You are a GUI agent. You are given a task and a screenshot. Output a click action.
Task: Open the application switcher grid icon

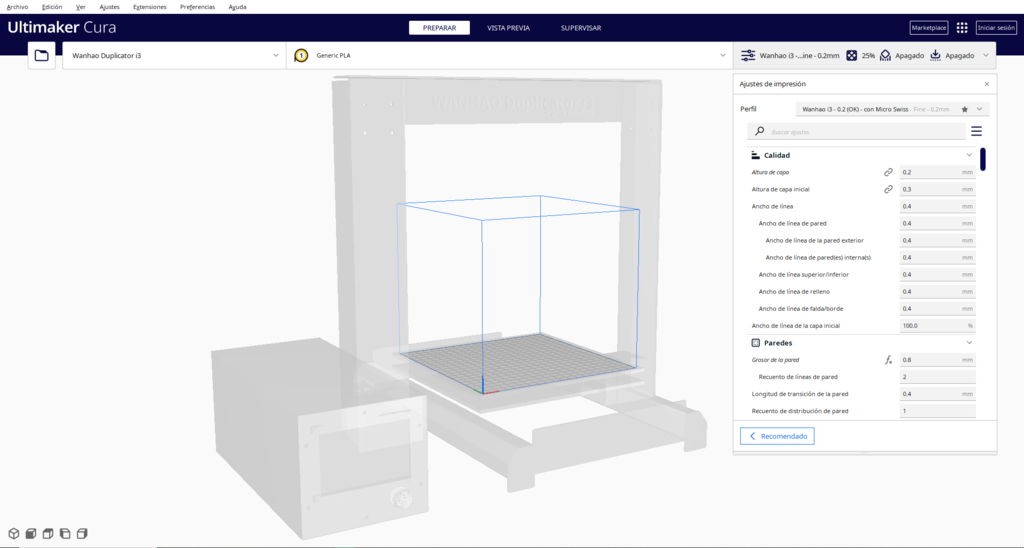962,27
